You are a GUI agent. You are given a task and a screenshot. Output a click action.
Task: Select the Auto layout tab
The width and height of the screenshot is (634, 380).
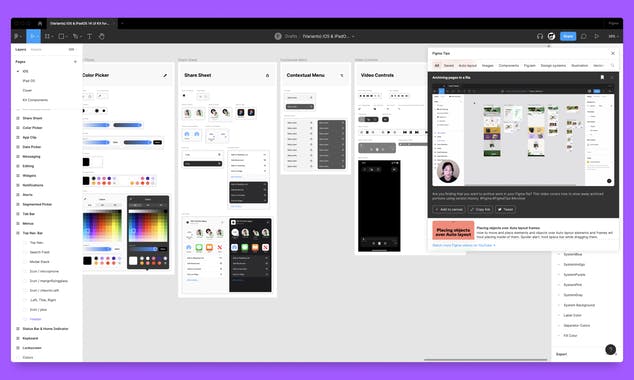[x=467, y=65]
